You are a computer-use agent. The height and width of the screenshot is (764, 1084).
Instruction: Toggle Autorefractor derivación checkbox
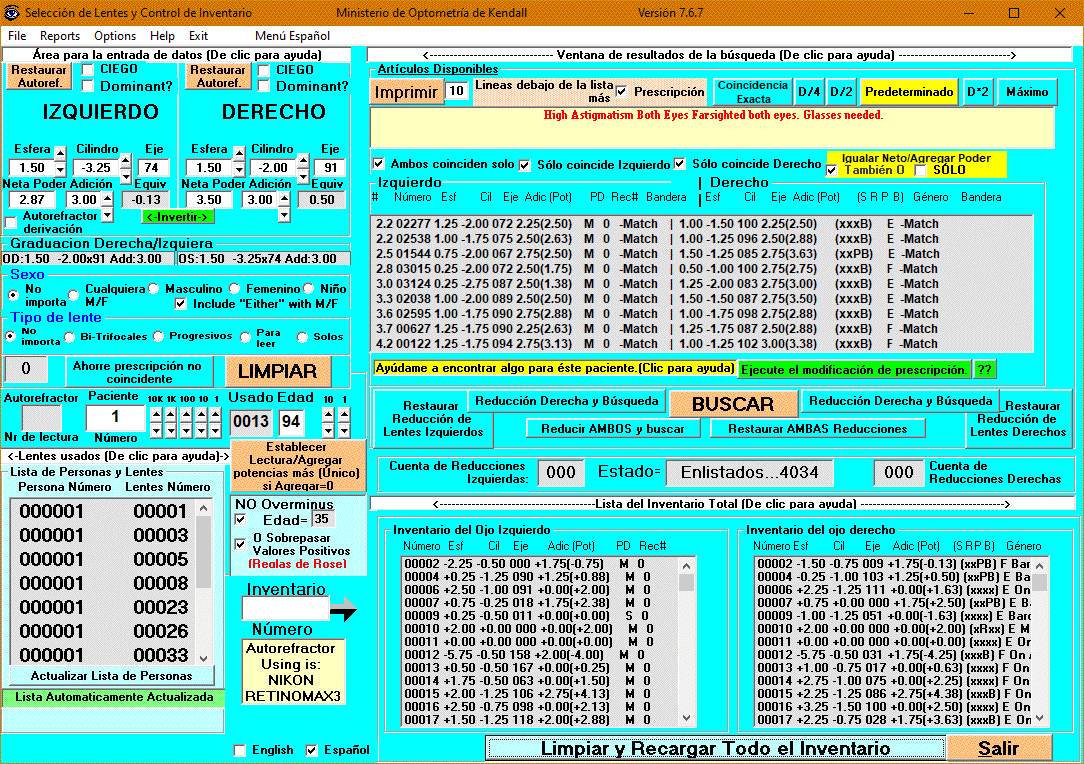(x=10, y=222)
